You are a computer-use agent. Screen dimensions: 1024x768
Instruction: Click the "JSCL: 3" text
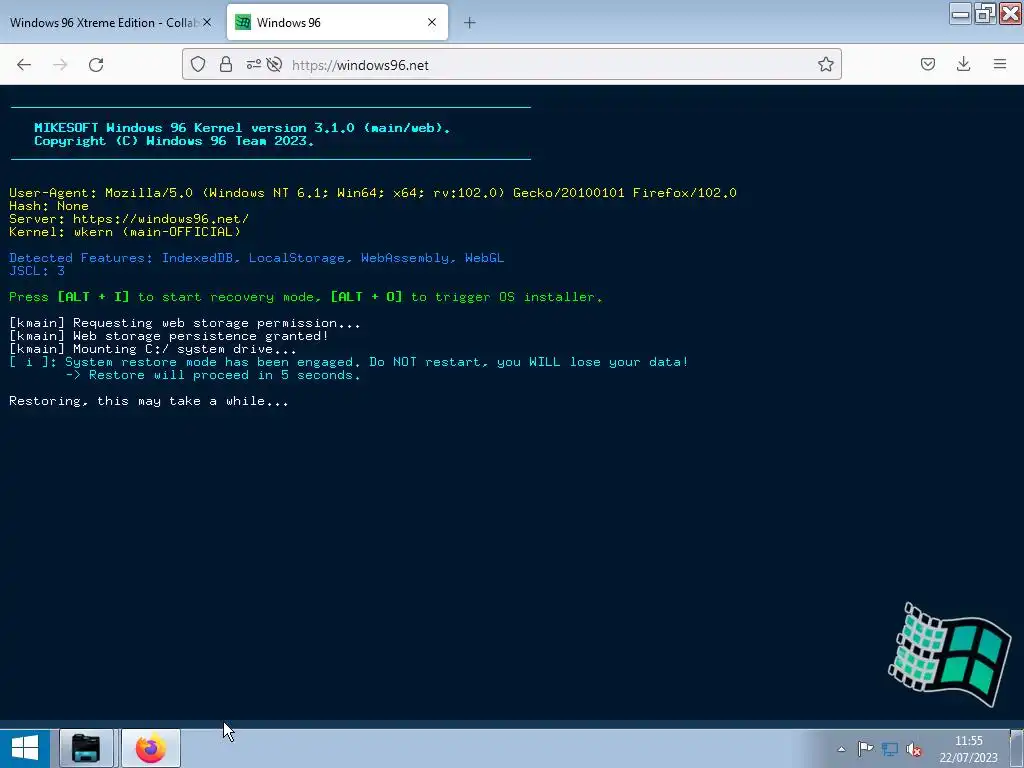pyautogui.click(x=37, y=271)
